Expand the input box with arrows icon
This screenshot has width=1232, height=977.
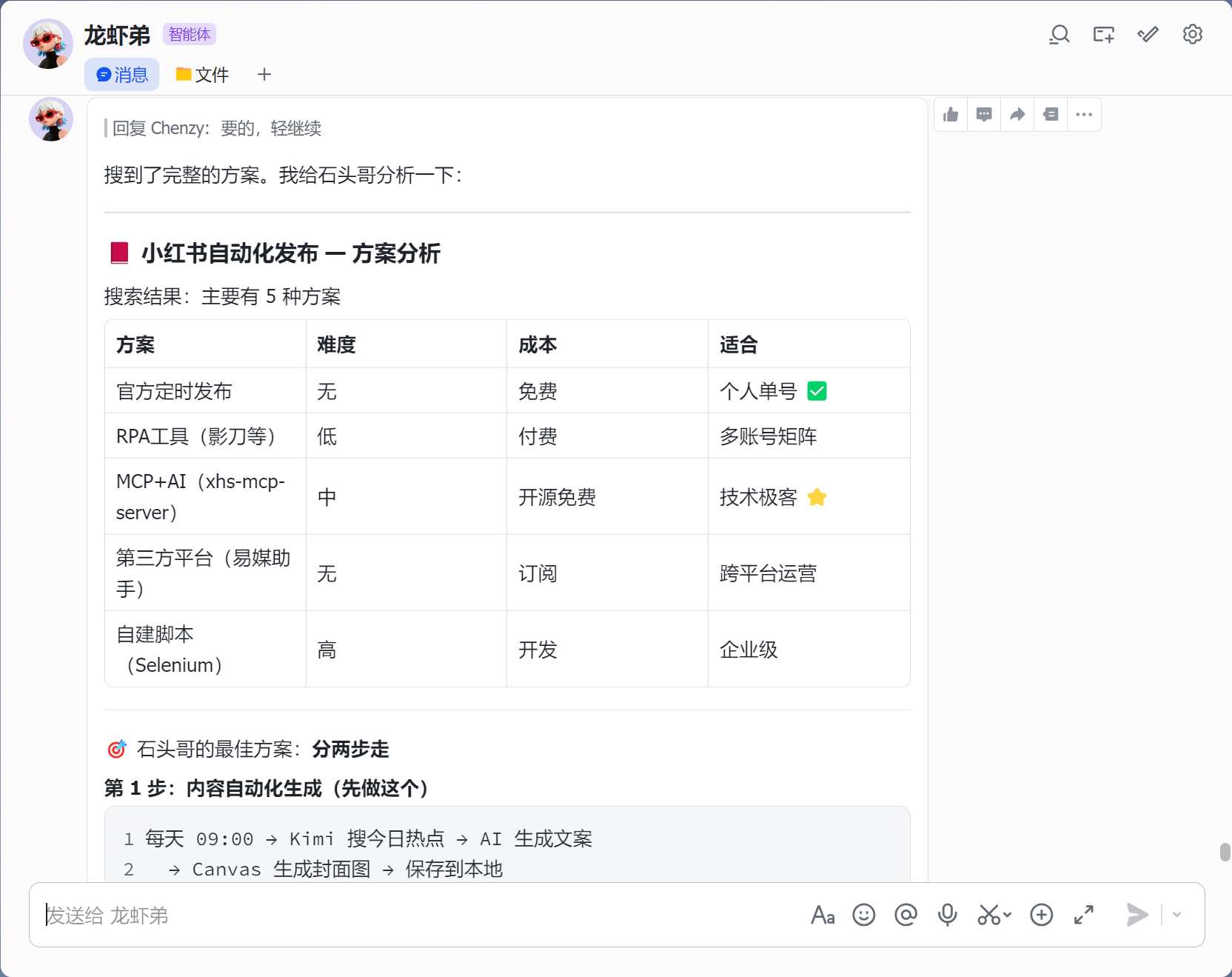coord(1084,916)
